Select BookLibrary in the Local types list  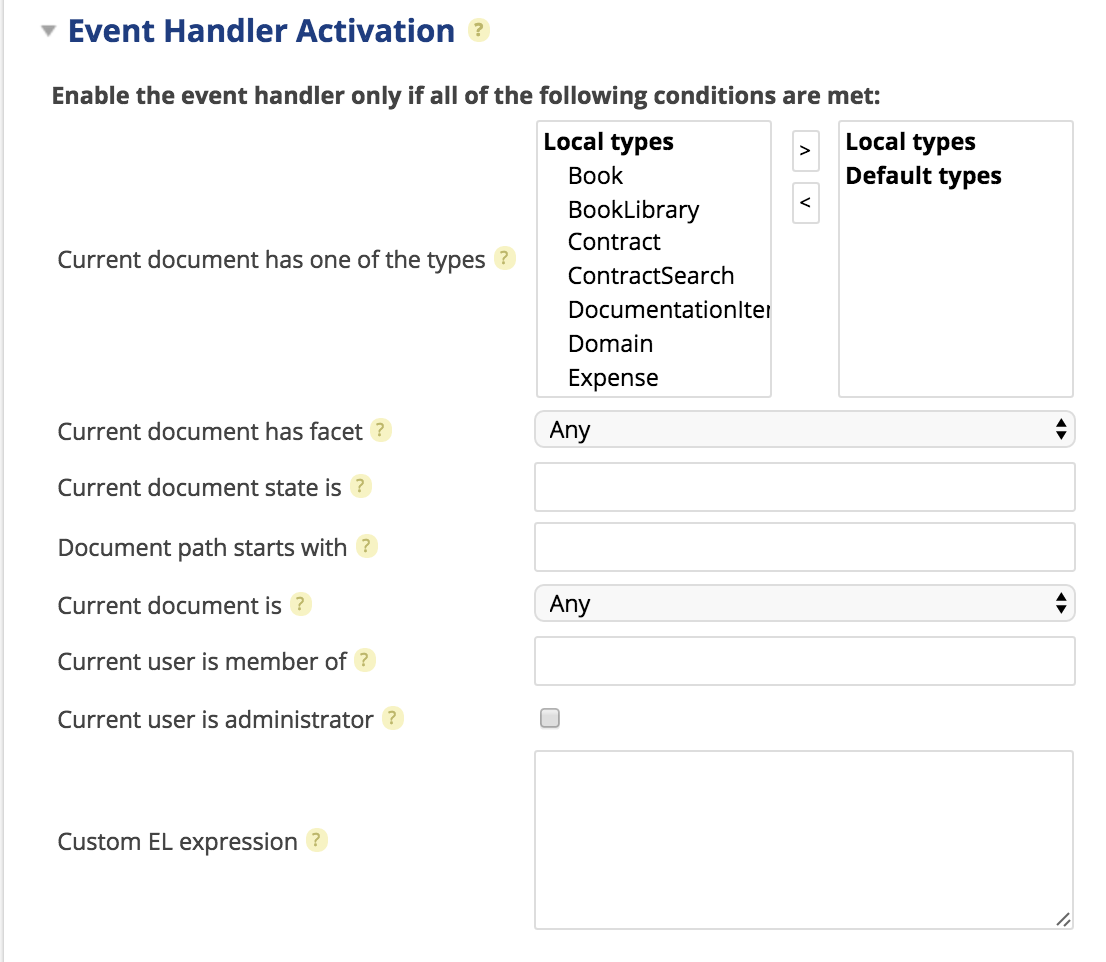pyautogui.click(x=632, y=209)
